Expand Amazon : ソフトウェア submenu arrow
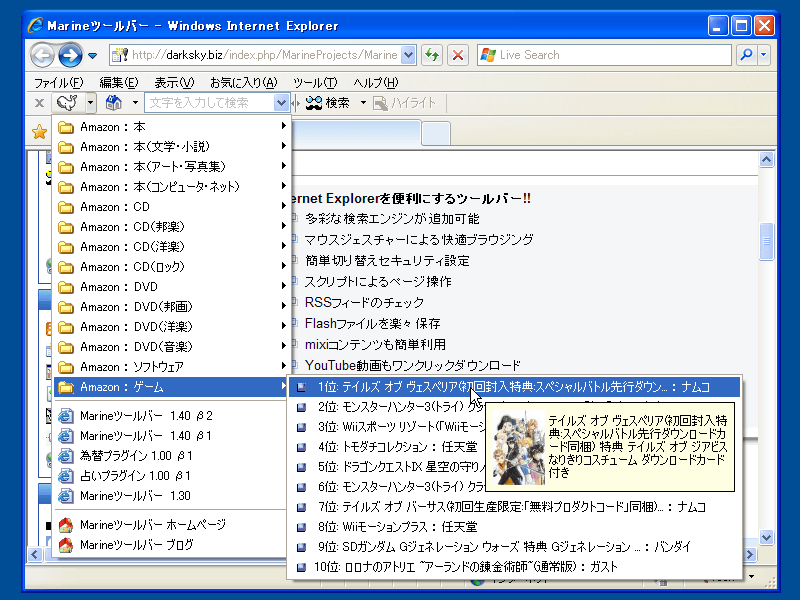Screen dimensions: 800x600 (283, 367)
